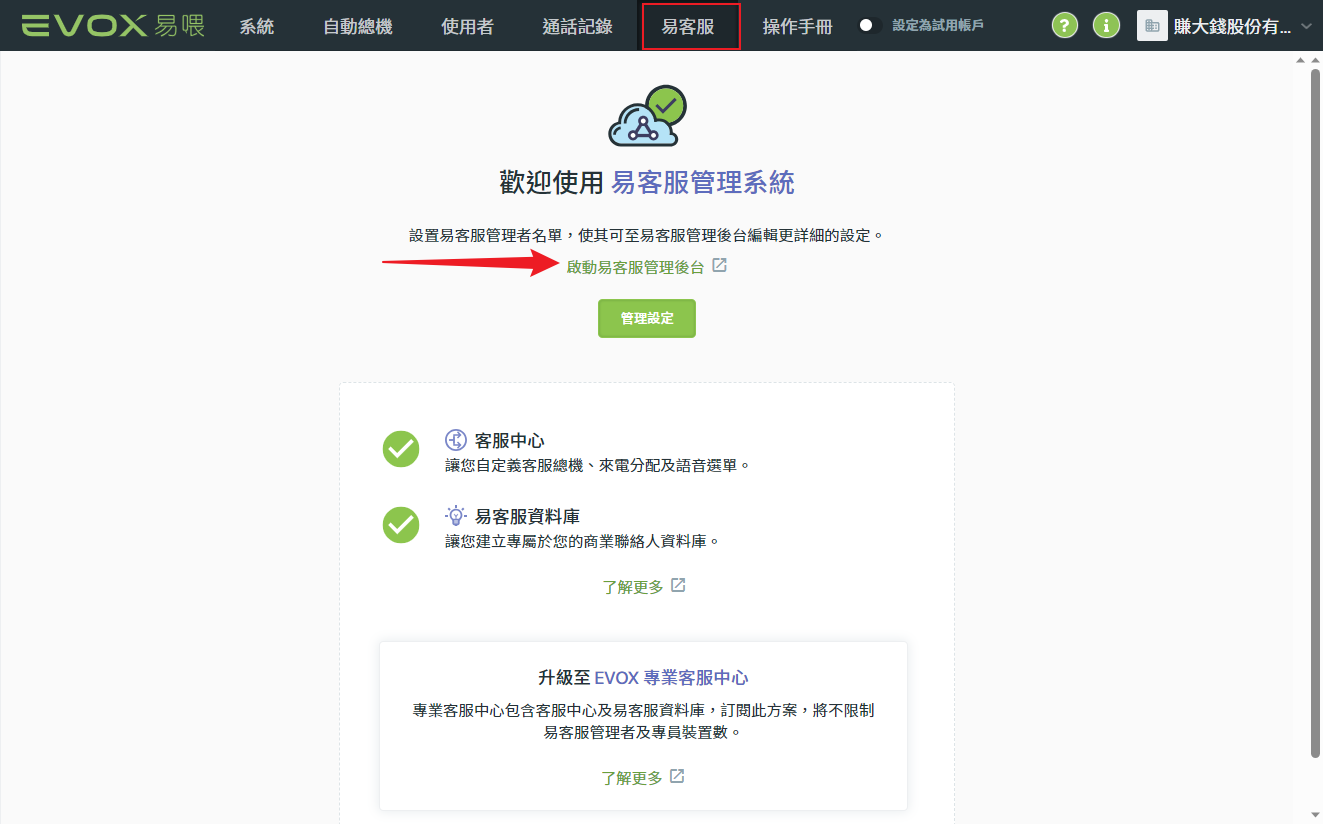This screenshot has width=1323, height=824.
Task: Open the 系統 menu
Action: pos(257,27)
